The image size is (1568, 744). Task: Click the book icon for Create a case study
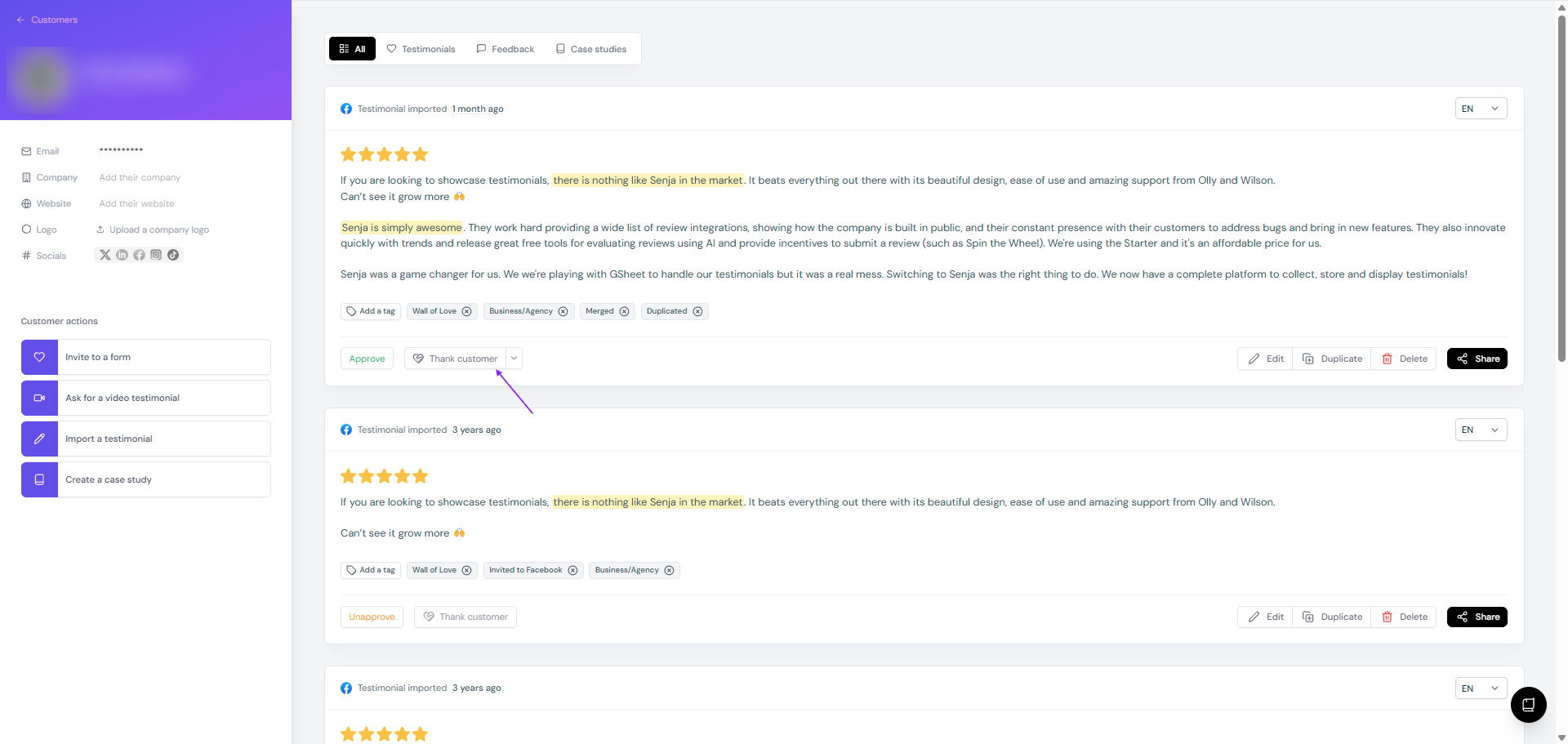coord(39,479)
